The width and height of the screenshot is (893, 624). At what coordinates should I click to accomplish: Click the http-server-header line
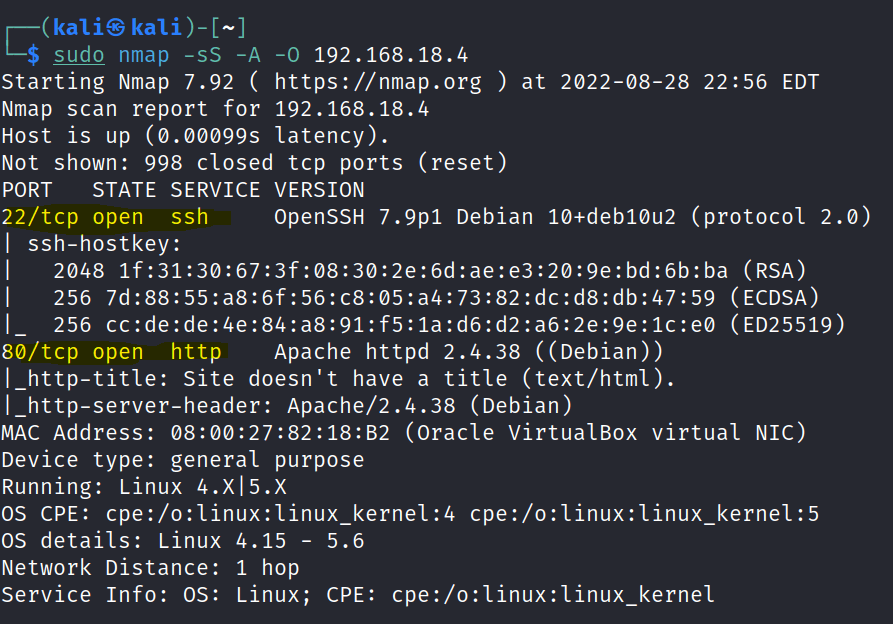287,406
